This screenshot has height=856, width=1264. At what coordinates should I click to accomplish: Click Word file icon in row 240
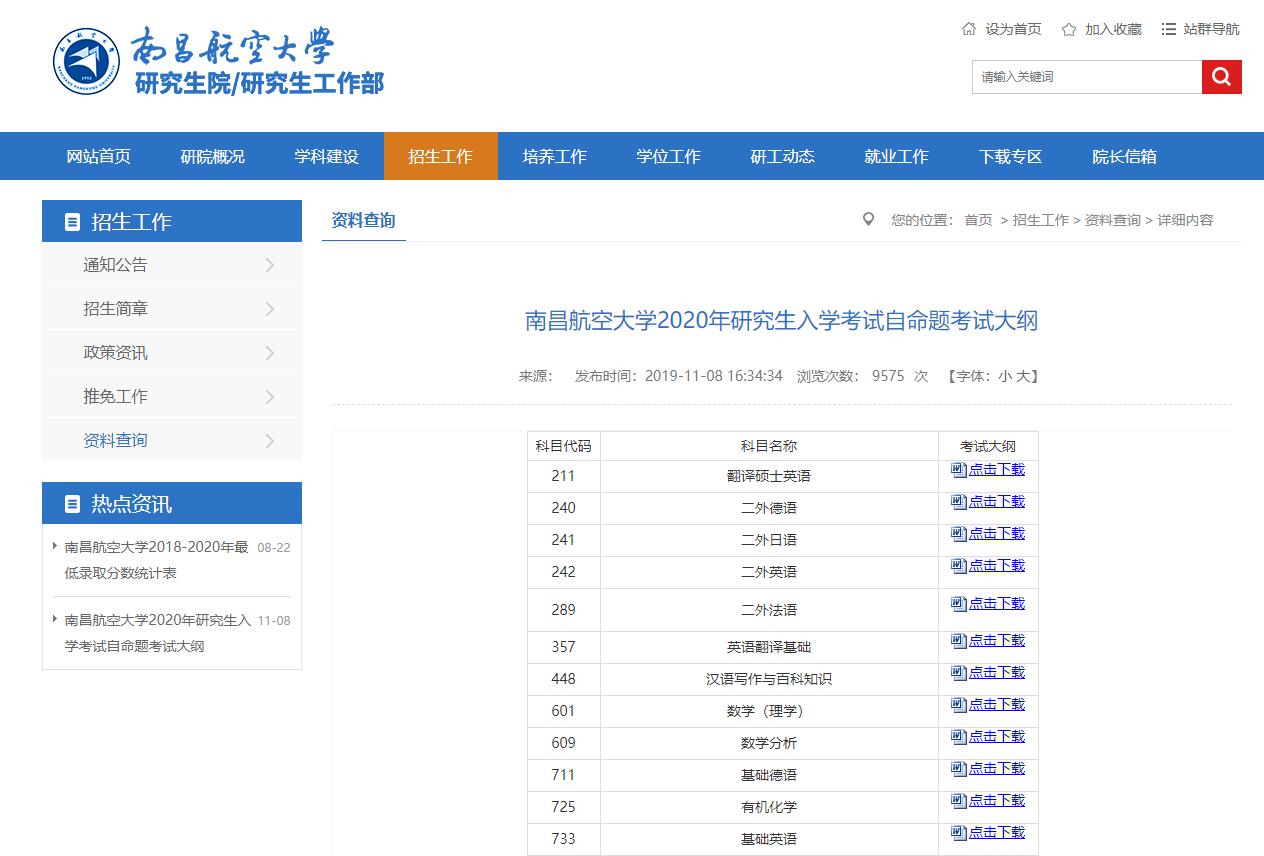959,502
